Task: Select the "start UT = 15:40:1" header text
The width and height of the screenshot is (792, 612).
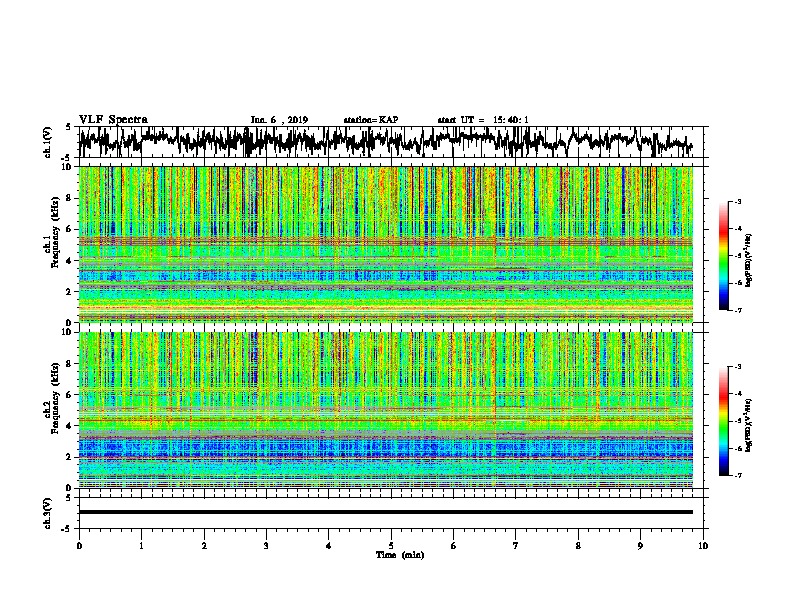Action: [x=483, y=120]
